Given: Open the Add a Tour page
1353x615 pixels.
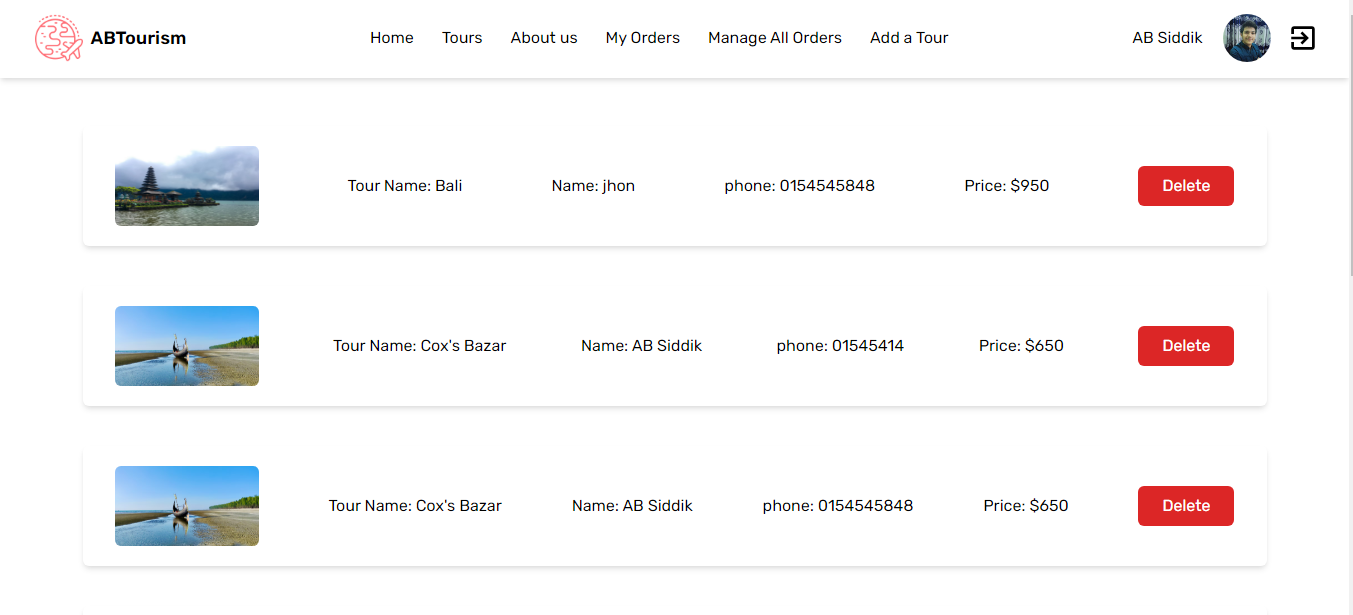Looking at the screenshot, I should pos(909,38).
